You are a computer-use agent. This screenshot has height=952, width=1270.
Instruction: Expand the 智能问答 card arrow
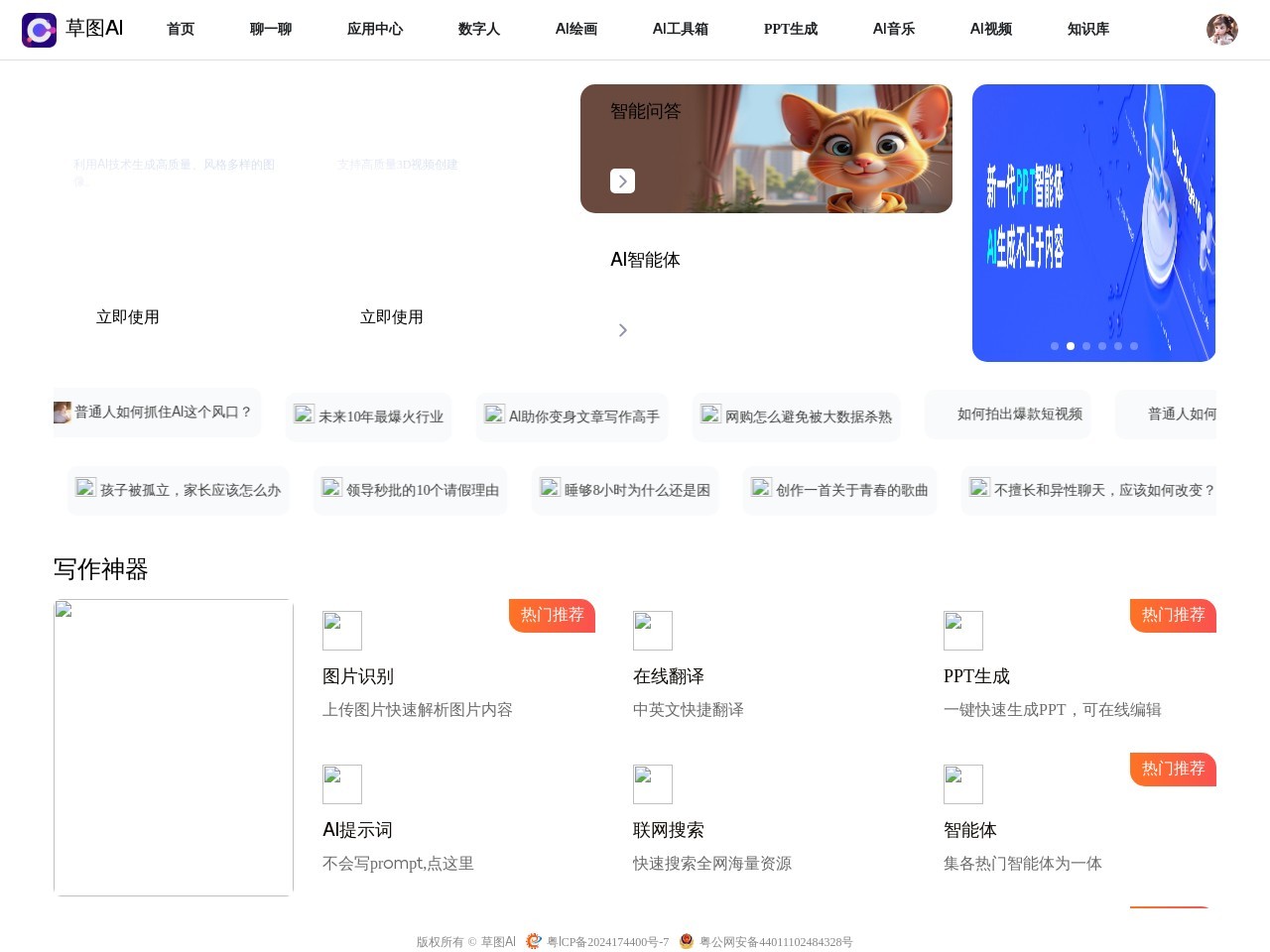(622, 181)
